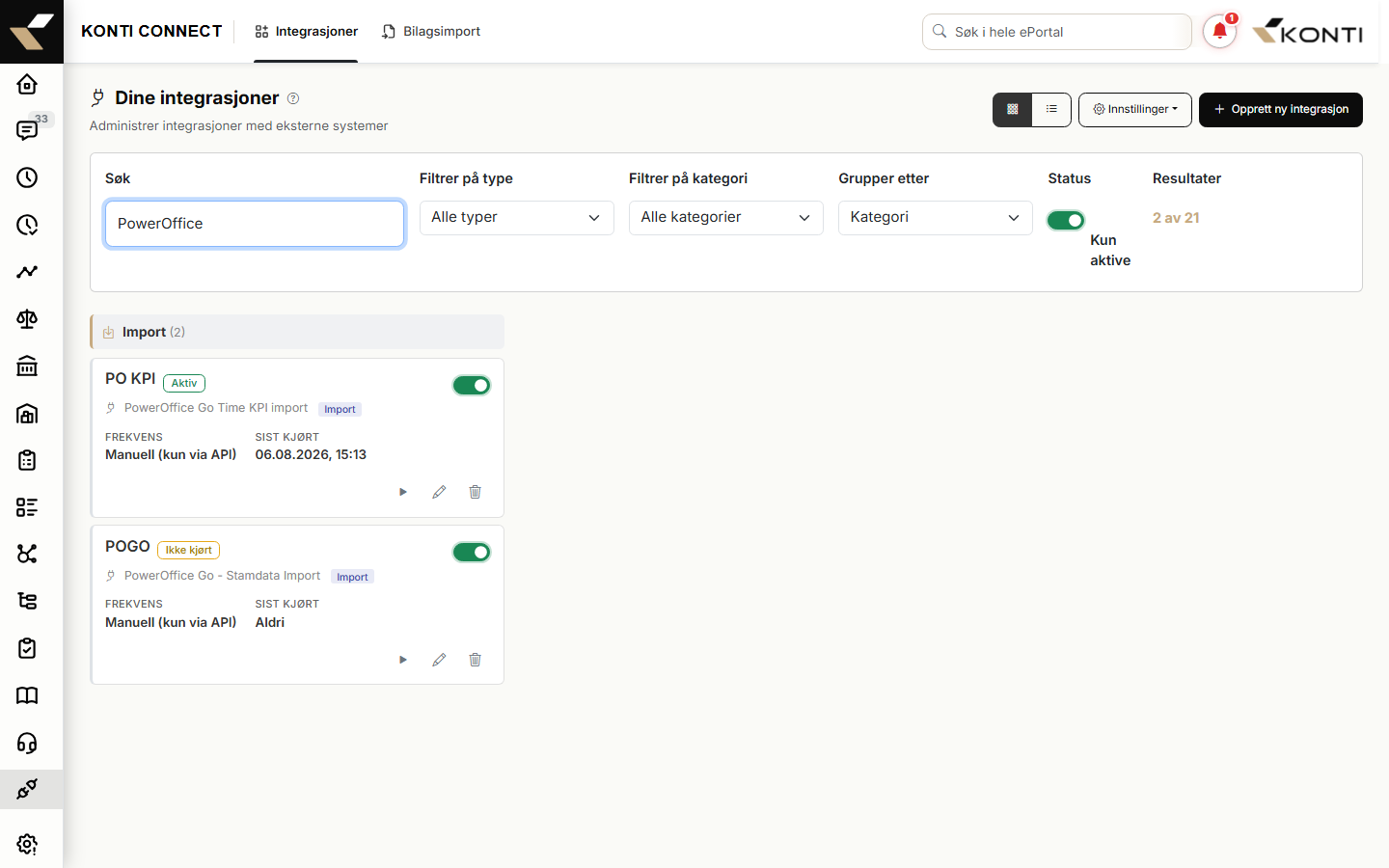Click the POGO card title
Screen dimensions: 1389x868
click(127, 547)
